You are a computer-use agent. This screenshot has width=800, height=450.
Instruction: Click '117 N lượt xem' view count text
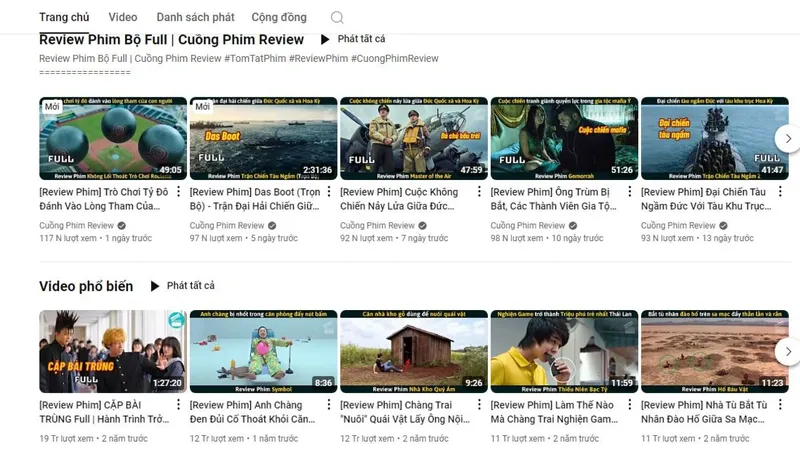pyautogui.click(x=68, y=238)
